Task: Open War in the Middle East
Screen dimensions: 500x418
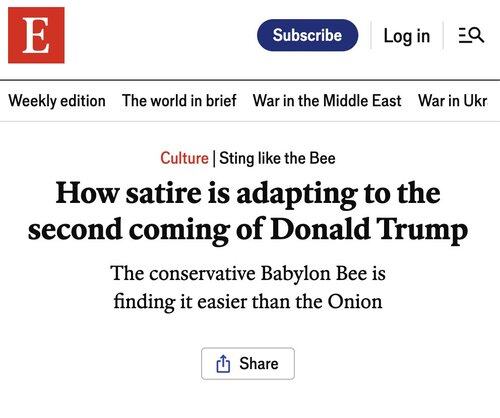Action: (327, 101)
